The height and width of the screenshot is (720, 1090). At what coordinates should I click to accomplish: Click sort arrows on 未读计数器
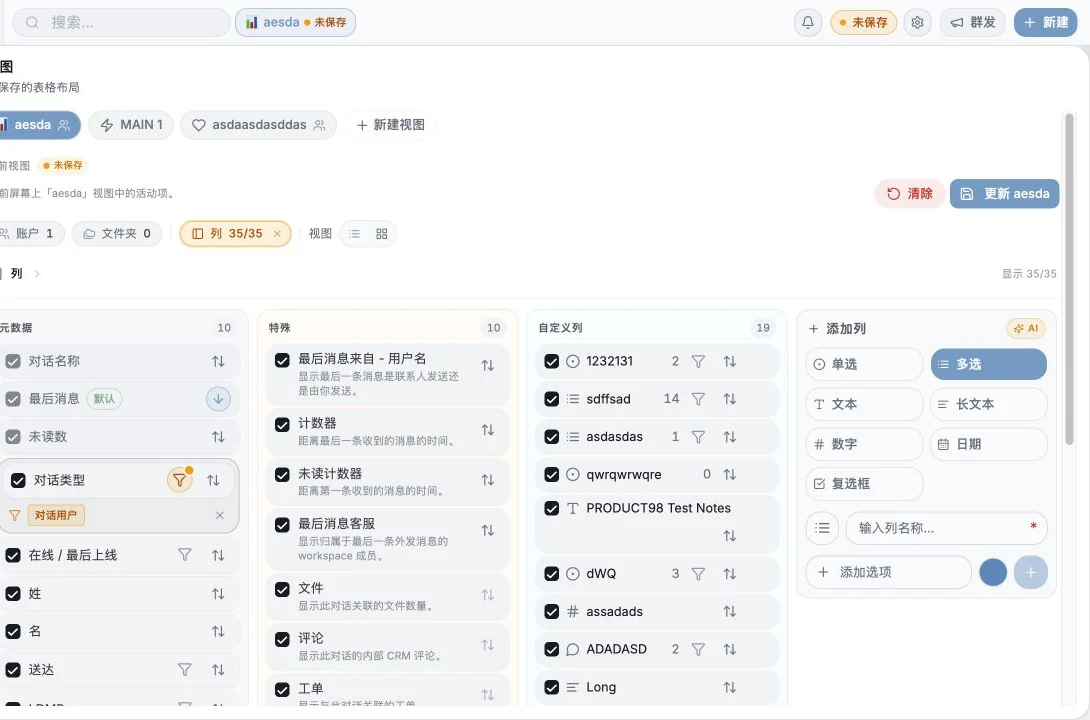tap(488, 480)
